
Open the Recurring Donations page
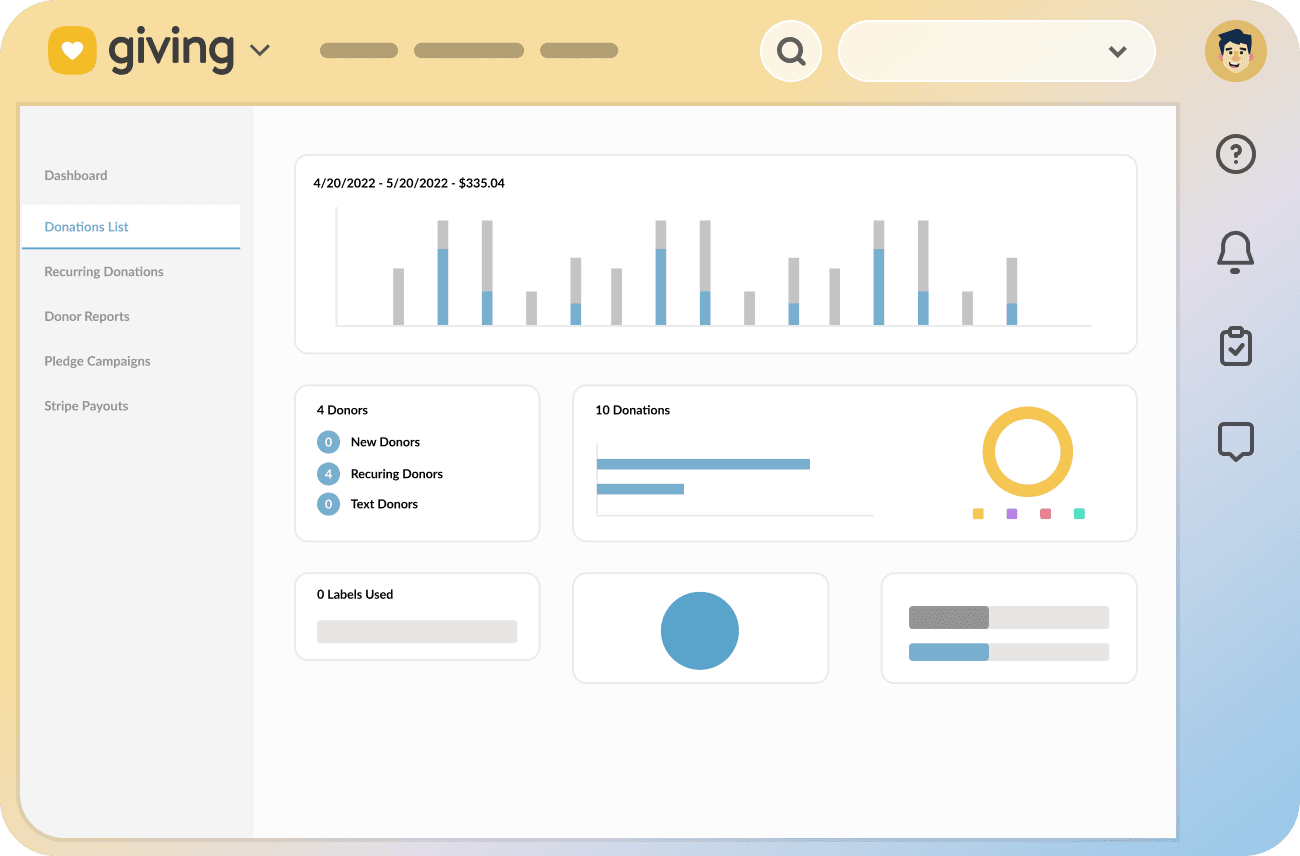(x=103, y=271)
